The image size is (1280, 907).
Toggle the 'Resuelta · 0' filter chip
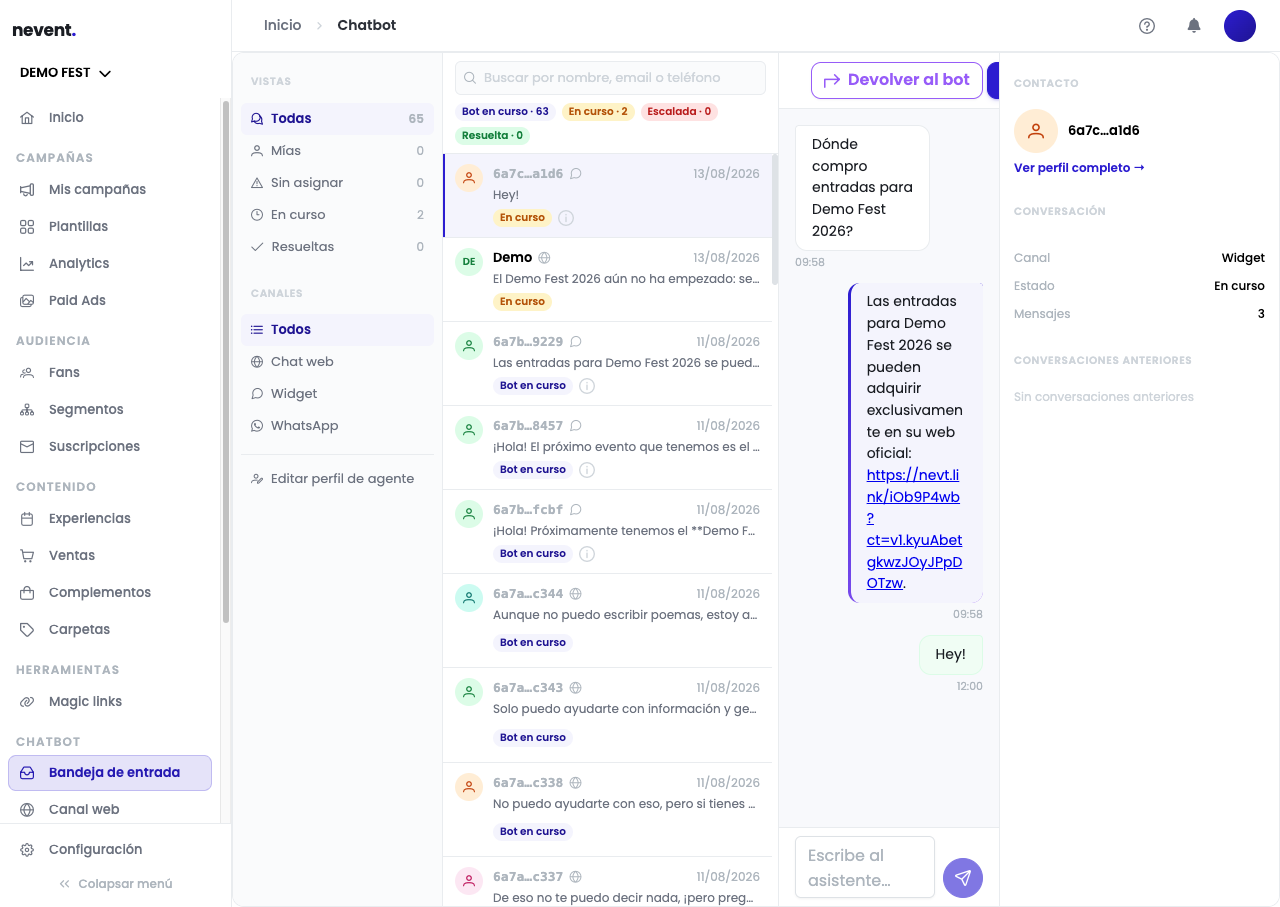pos(493,136)
